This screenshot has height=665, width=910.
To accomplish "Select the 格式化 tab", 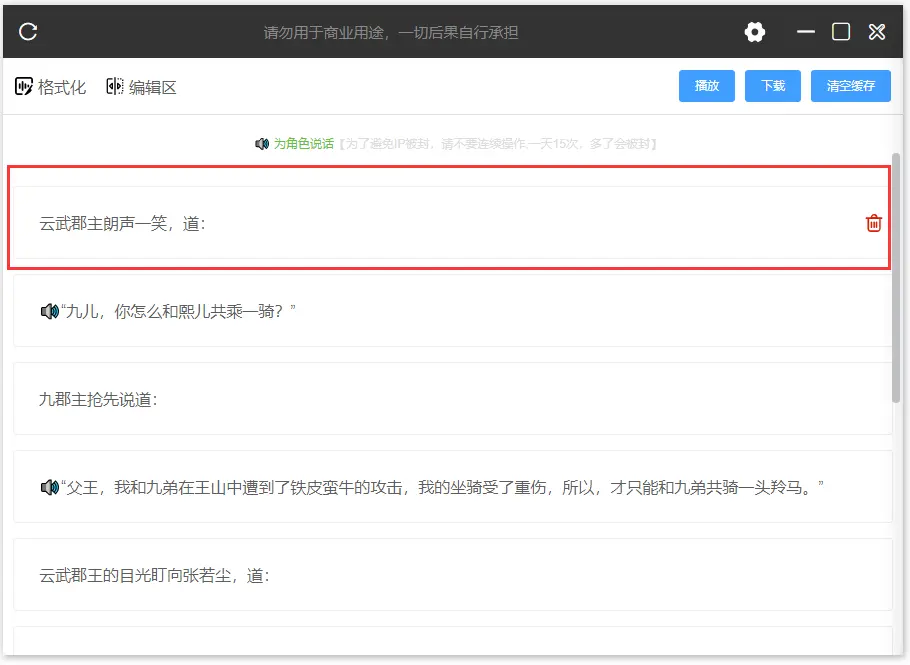I will 50,87.
